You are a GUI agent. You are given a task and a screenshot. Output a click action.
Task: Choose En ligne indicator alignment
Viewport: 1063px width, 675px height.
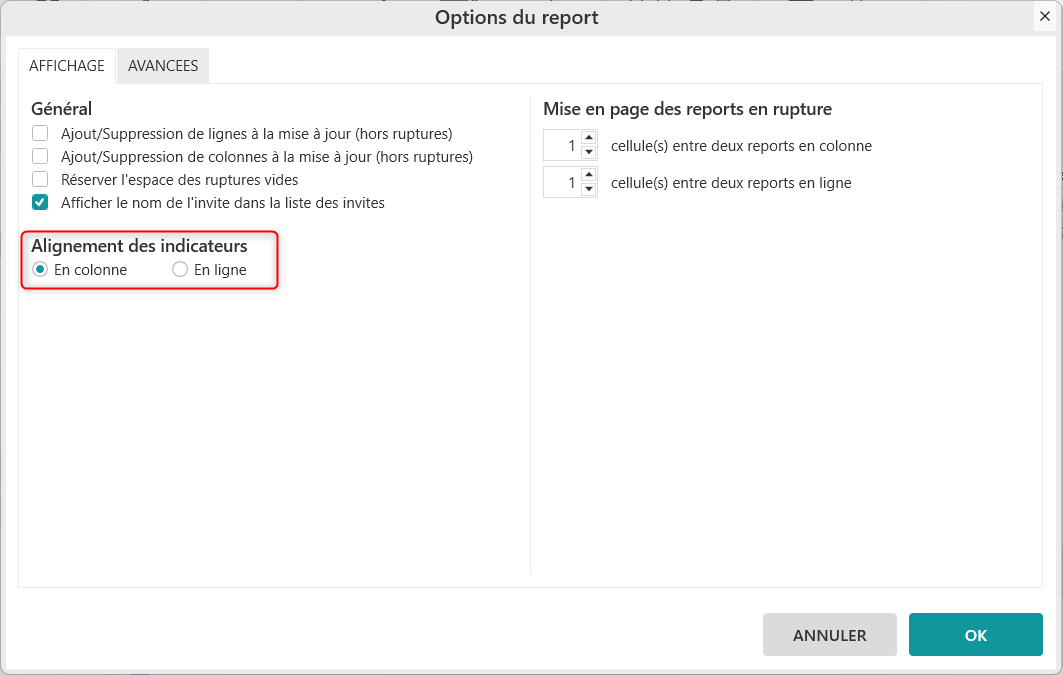[180, 270]
